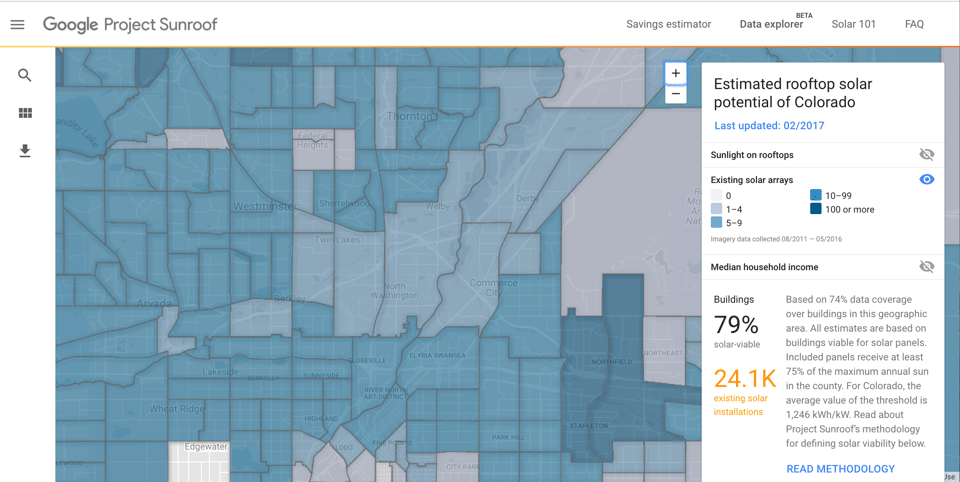The height and width of the screenshot is (482, 960).
Task: Zoom out the map with minus button
Action: pyautogui.click(x=676, y=94)
